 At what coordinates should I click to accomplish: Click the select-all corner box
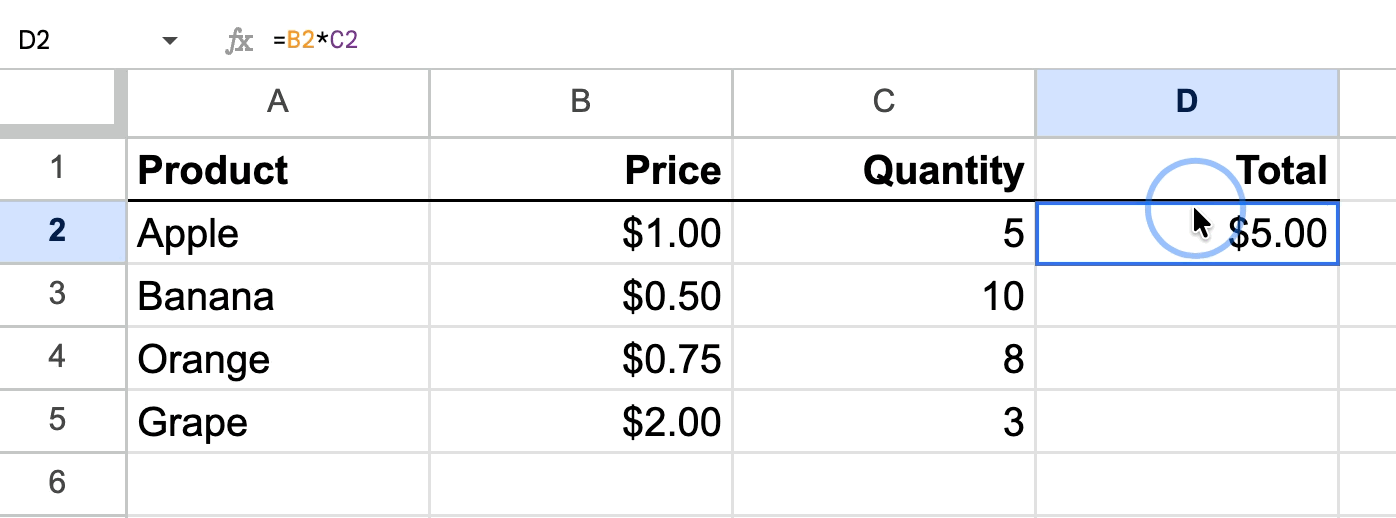pos(62,102)
